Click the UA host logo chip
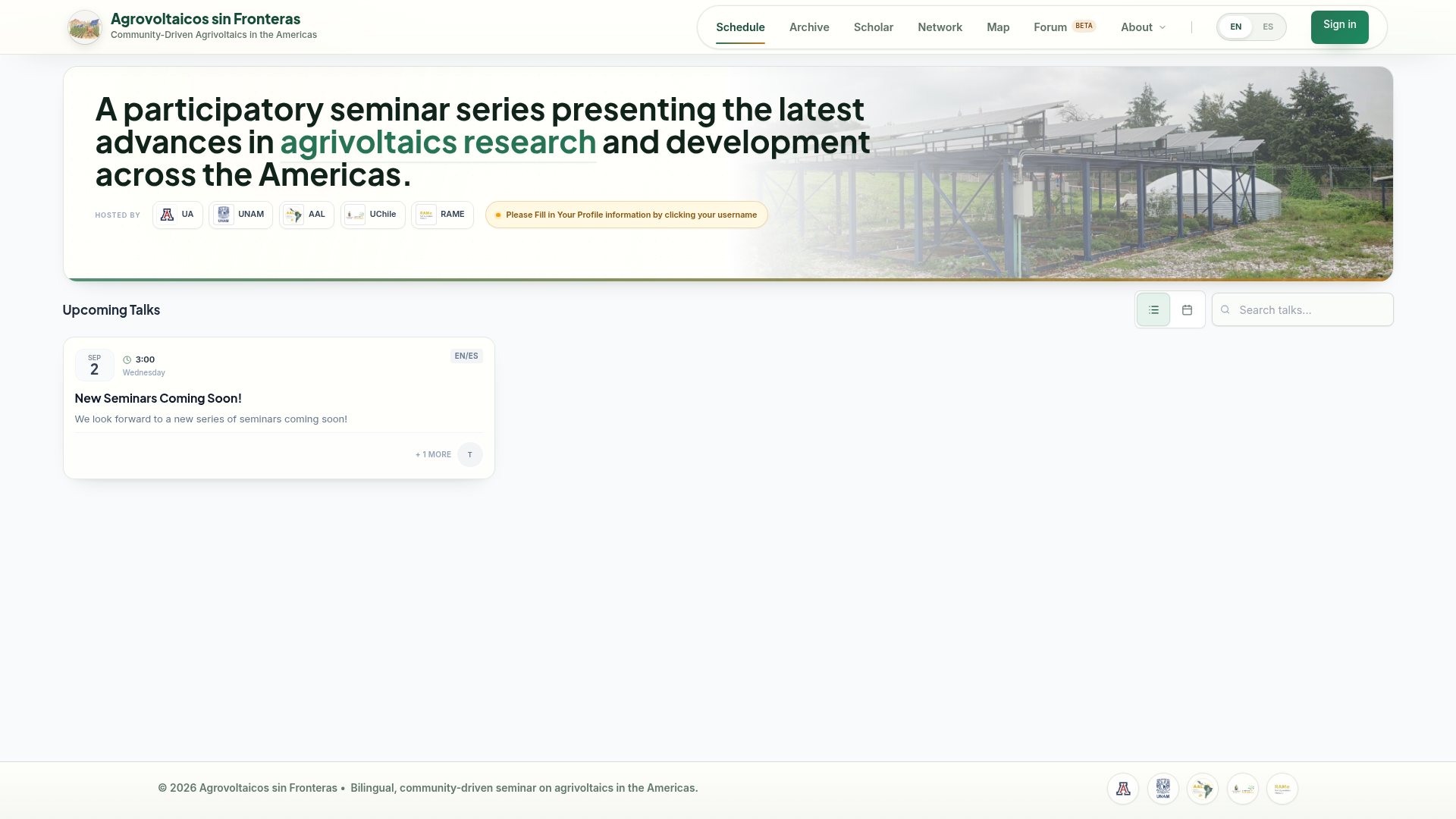1456x819 pixels. click(177, 215)
